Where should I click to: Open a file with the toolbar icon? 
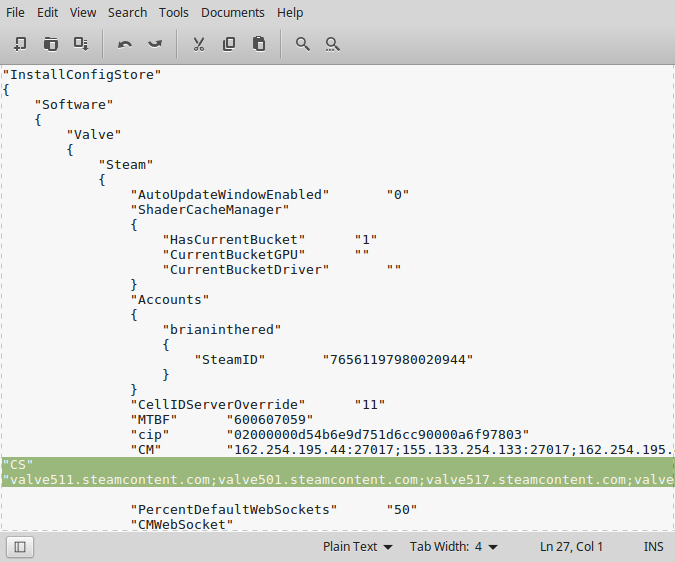click(50, 44)
